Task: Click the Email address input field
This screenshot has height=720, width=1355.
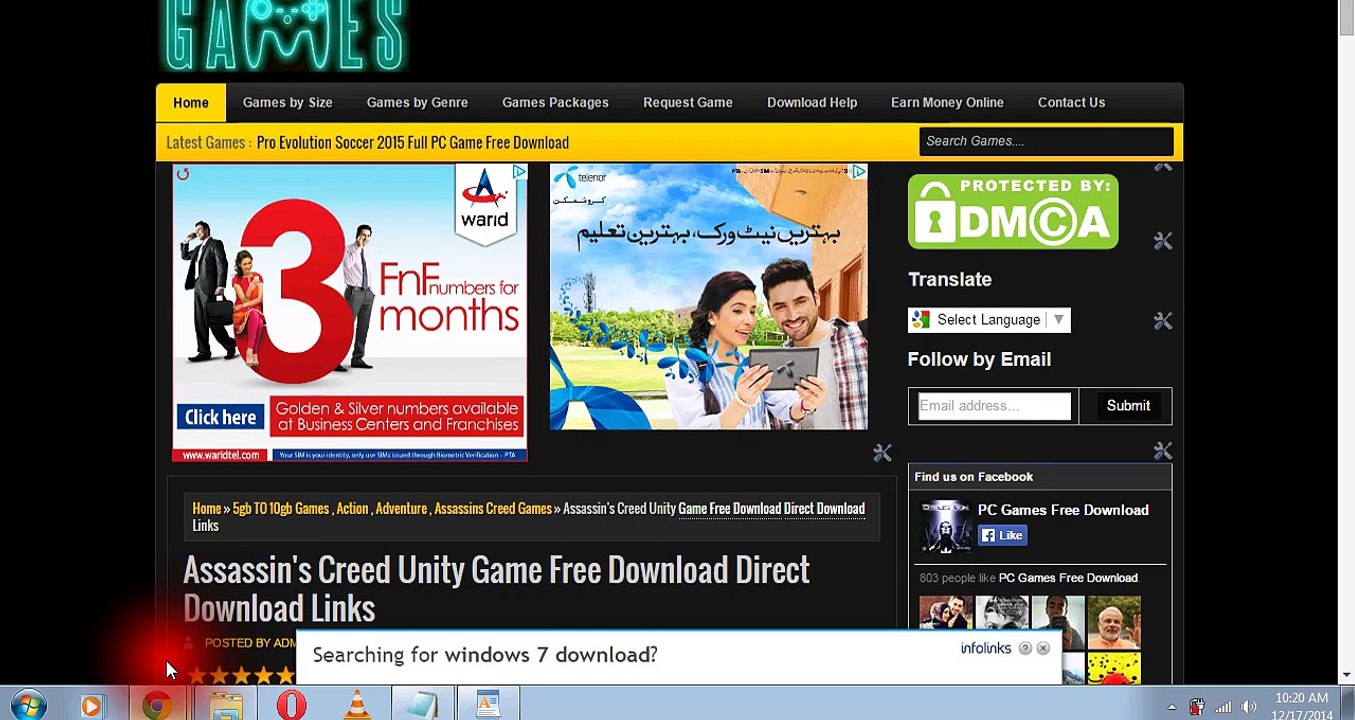Action: (994, 406)
